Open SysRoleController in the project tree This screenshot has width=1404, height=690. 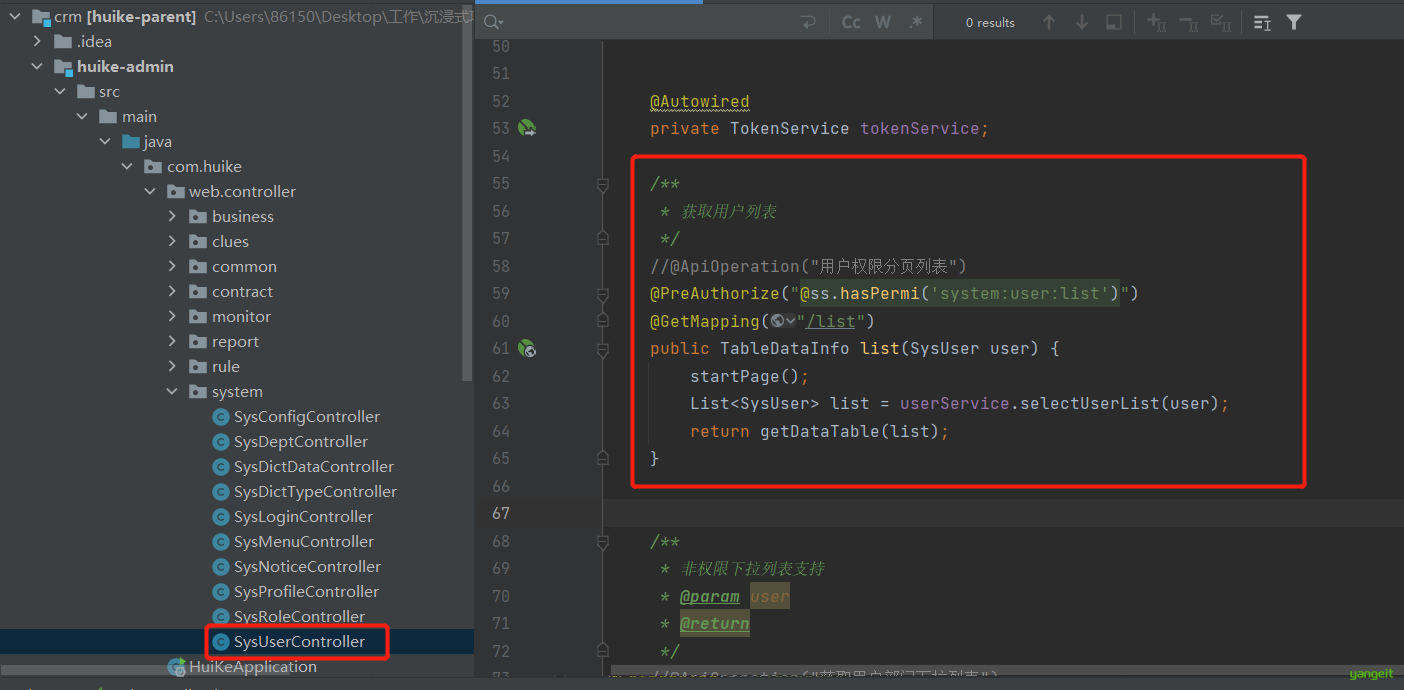(299, 617)
